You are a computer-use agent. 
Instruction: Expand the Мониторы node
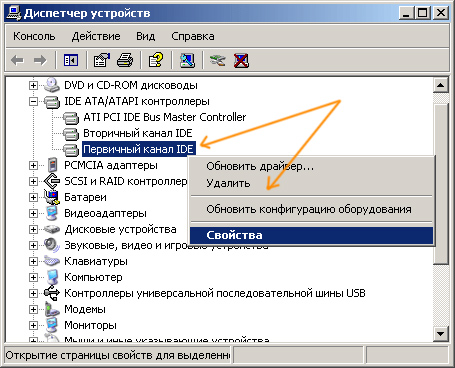click(x=33, y=325)
